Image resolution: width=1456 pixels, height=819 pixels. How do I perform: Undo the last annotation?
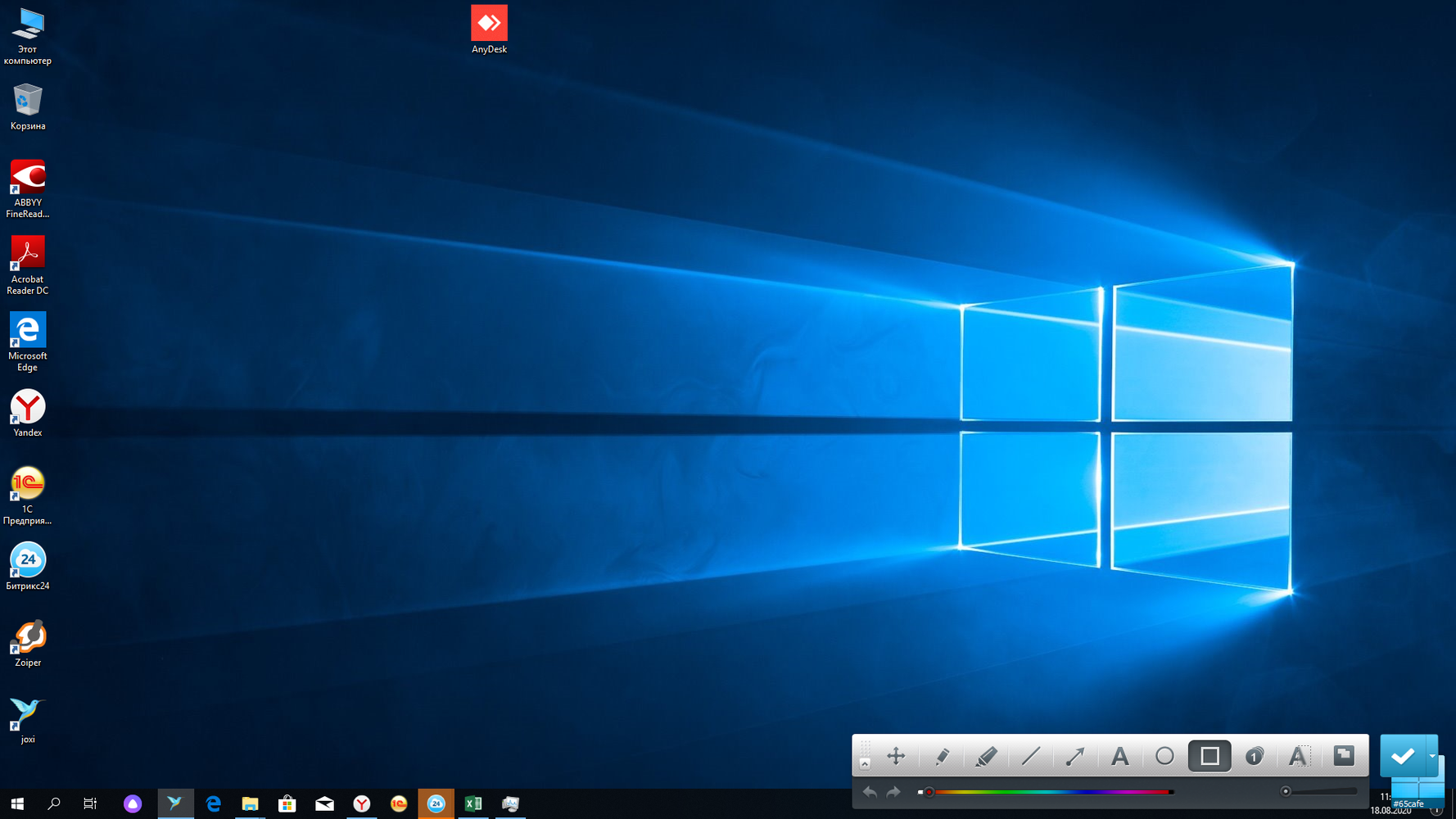point(870,792)
